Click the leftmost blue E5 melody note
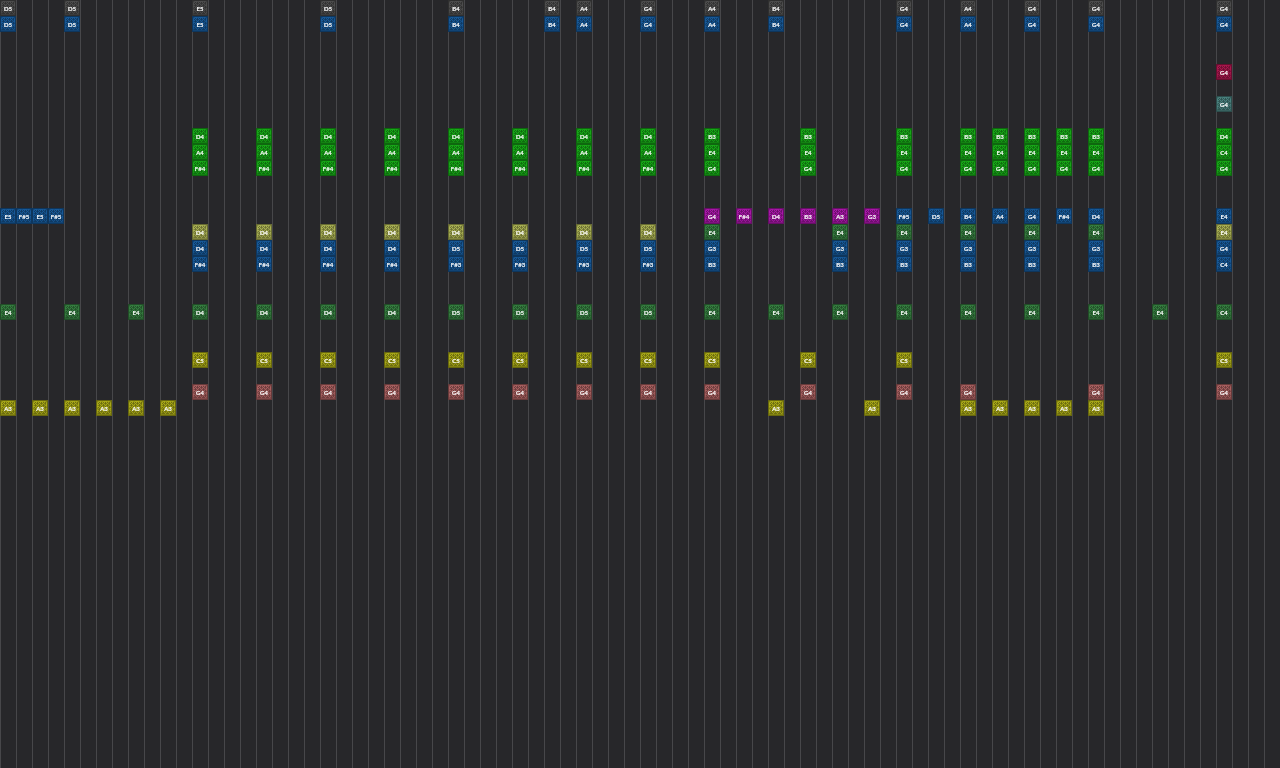The image size is (1280, 768). point(8,216)
